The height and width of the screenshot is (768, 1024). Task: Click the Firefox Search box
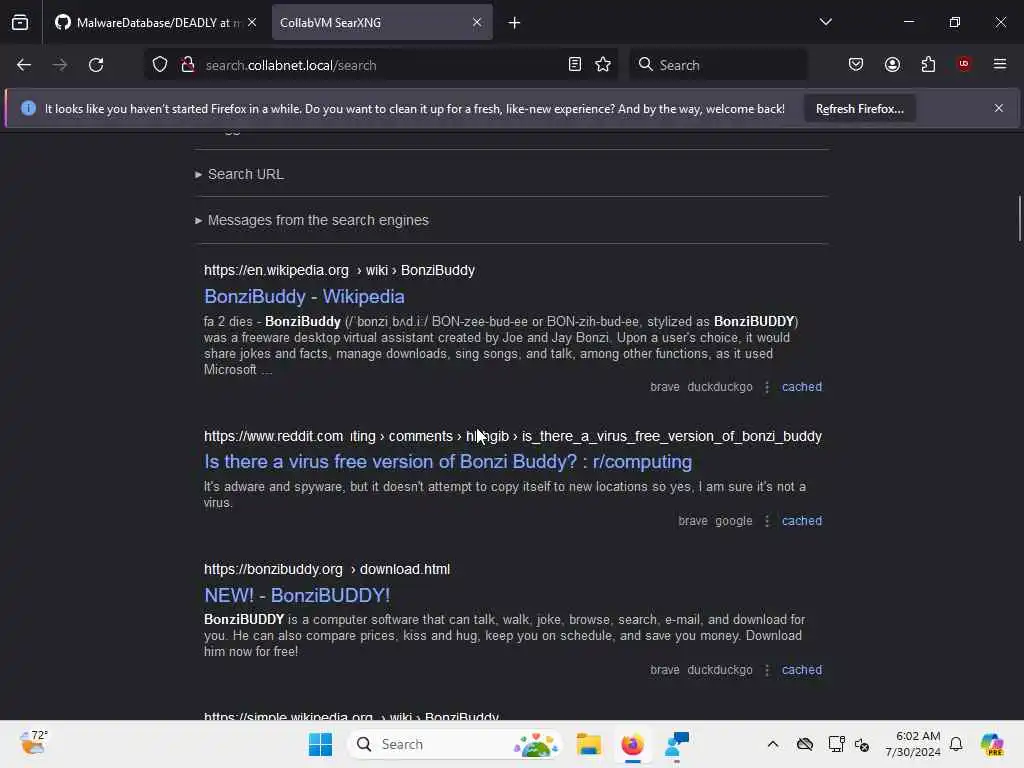tap(718, 65)
